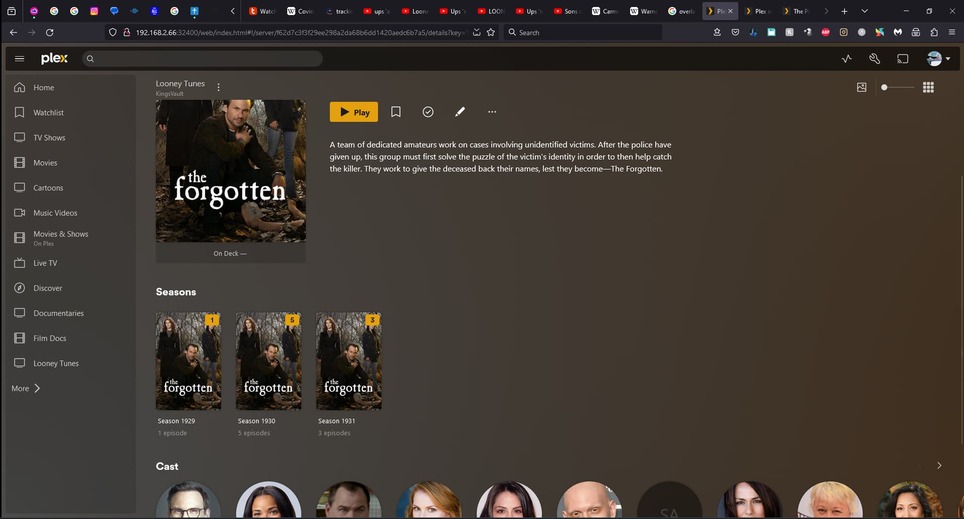Open the Malwarebytes extension icon

tap(898, 32)
